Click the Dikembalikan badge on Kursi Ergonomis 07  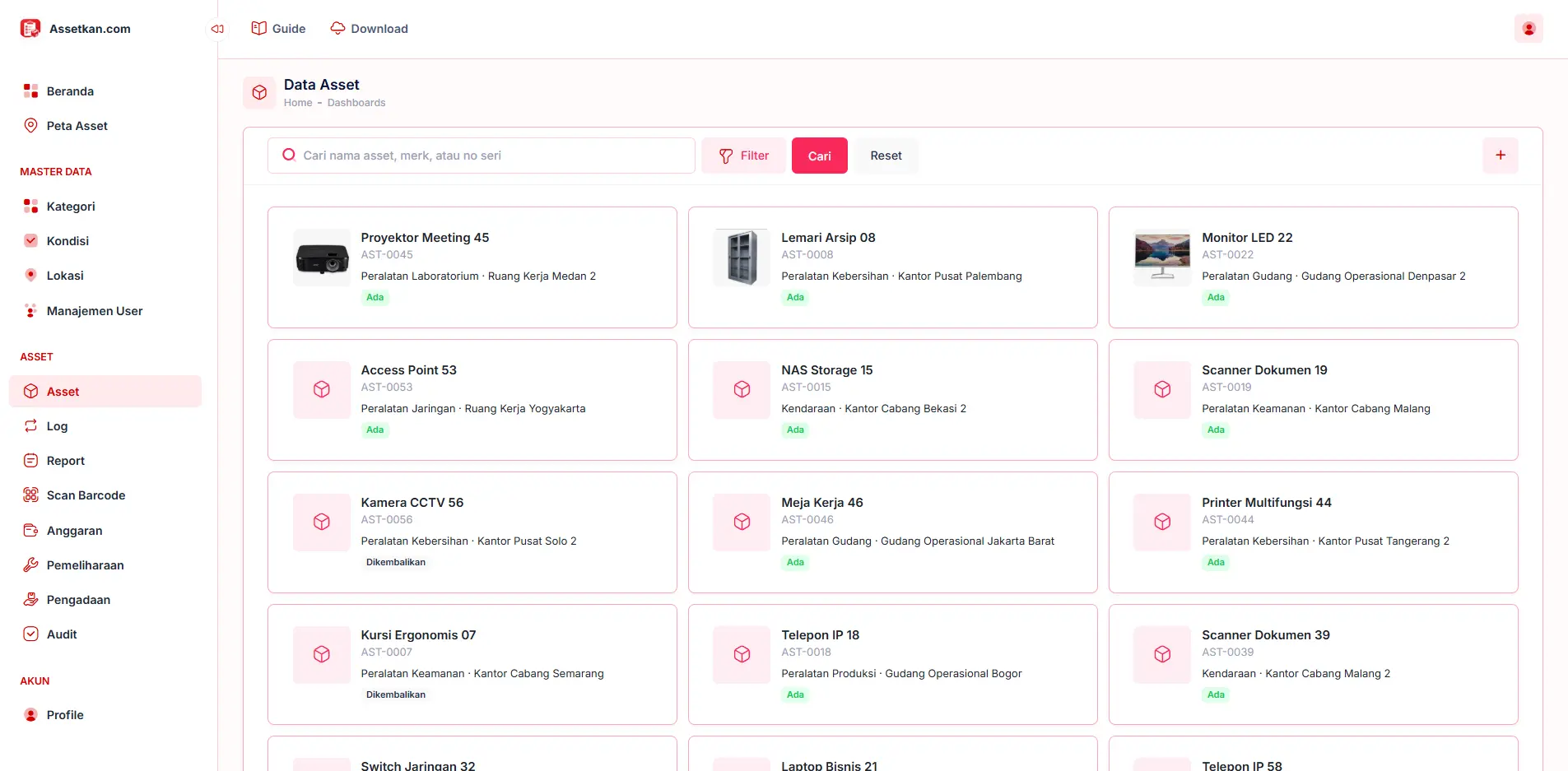click(x=396, y=695)
